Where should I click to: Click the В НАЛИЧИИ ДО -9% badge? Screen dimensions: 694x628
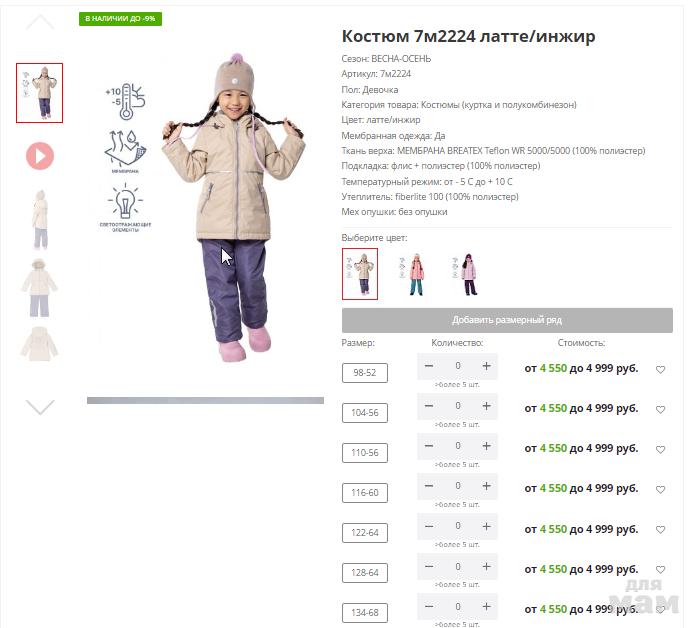click(x=120, y=19)
